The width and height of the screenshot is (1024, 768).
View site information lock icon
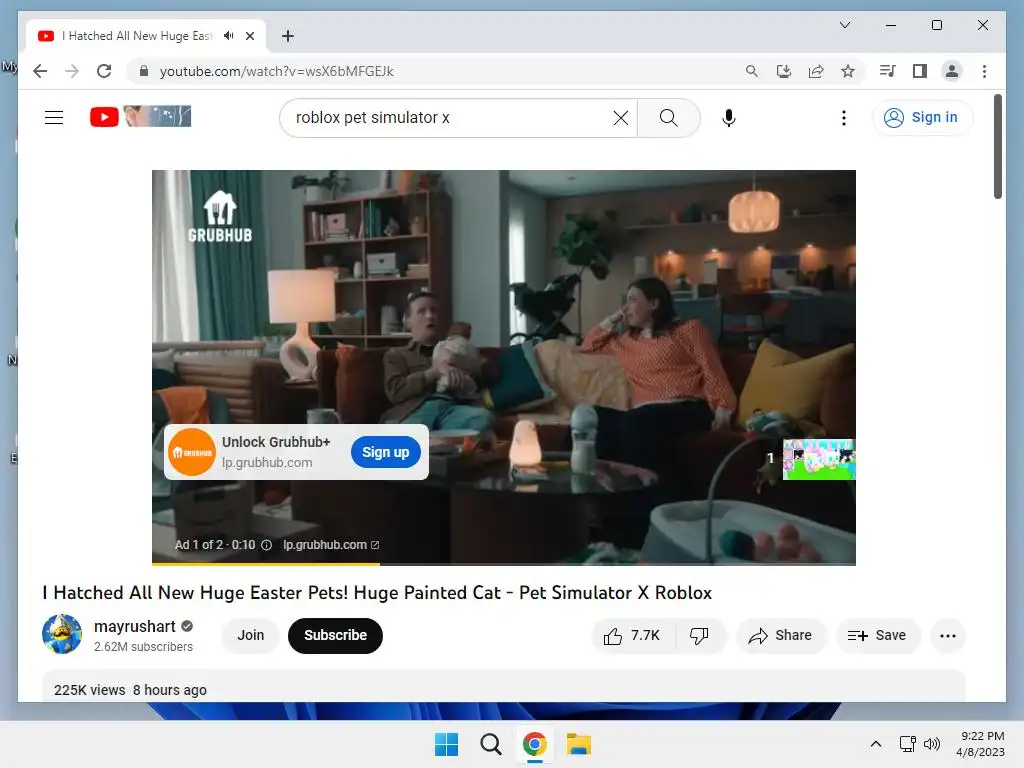144,71
